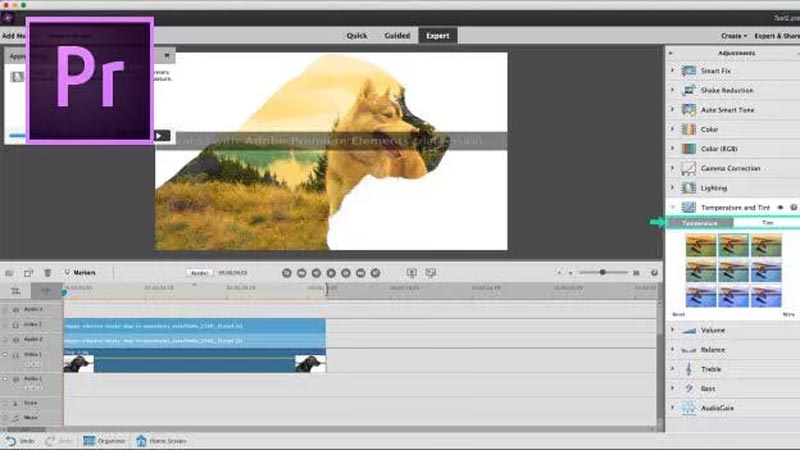Open the Organizer from the bottom bar
The height and width of the screenshot is (450, 800).
(103, 440)
